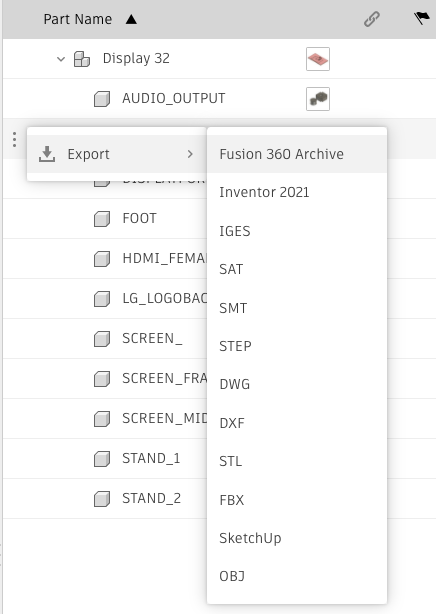Click the SCREEN_MID part cube icon
This screenshot has height=614, width=436.
(102, 419)
